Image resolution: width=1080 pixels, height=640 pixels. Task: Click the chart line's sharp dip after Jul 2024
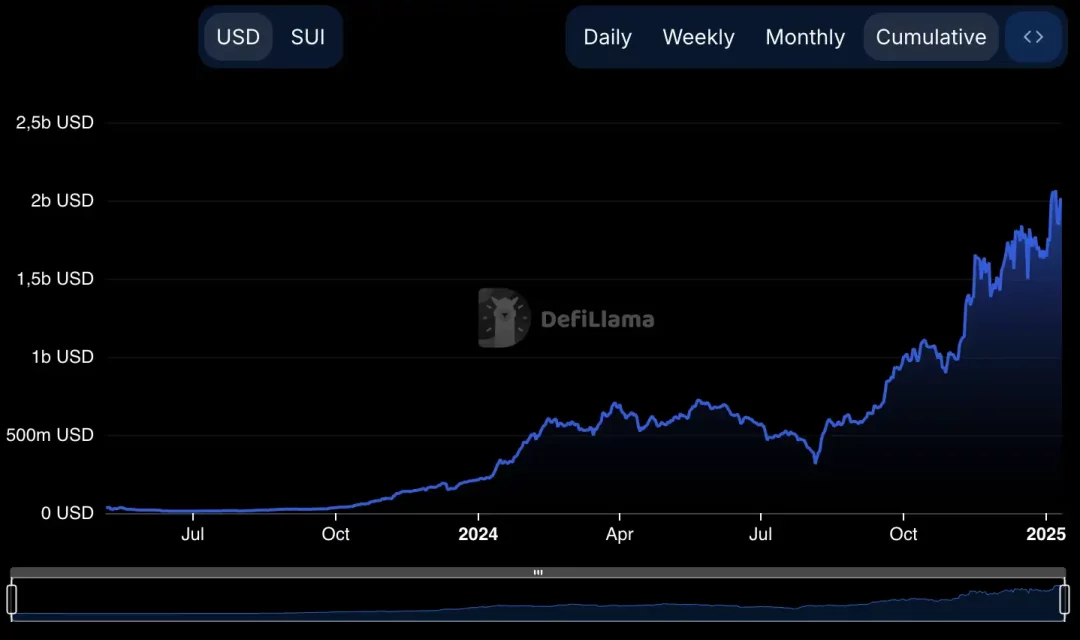click(x=816, y=462)
